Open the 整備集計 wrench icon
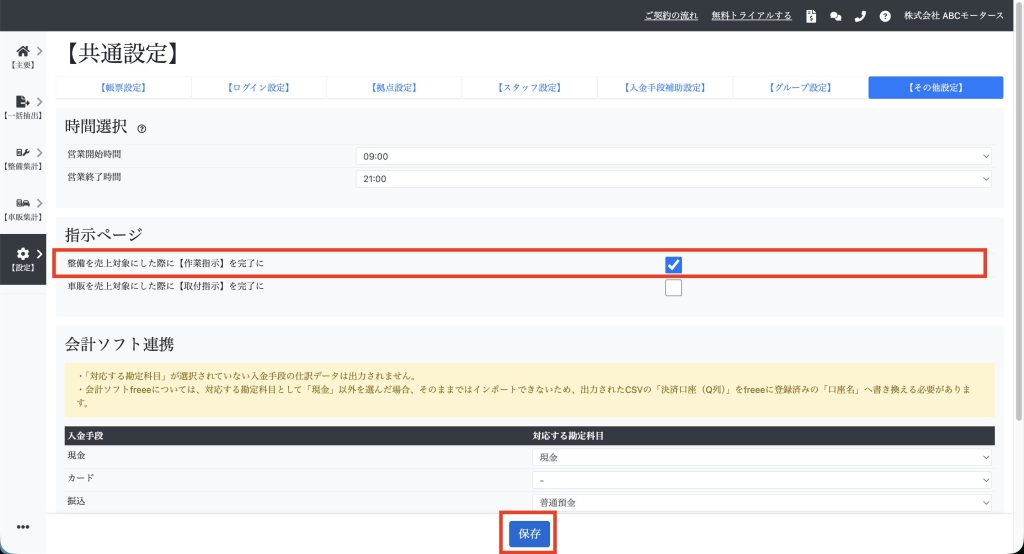Viewport: 1024px width, 554px height. (23, 154)
